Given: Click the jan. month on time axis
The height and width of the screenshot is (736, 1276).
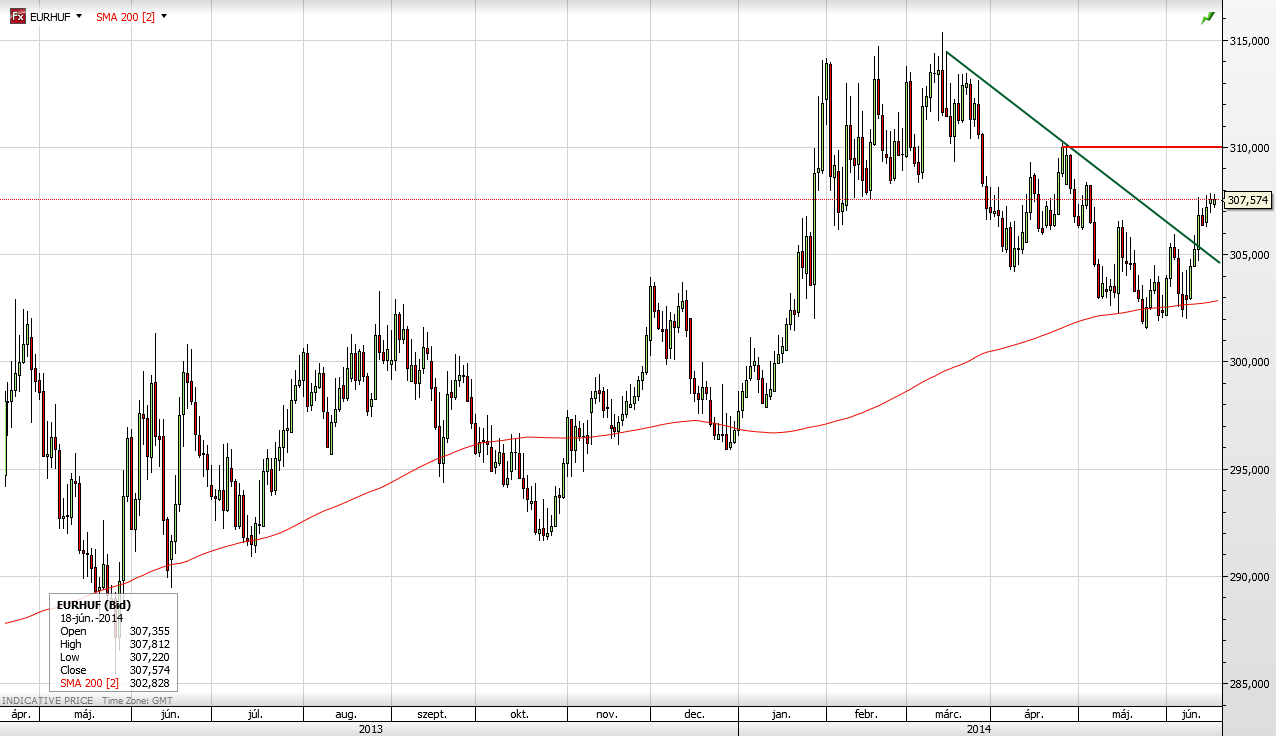Looking at the screenshot, I should 782,715.
